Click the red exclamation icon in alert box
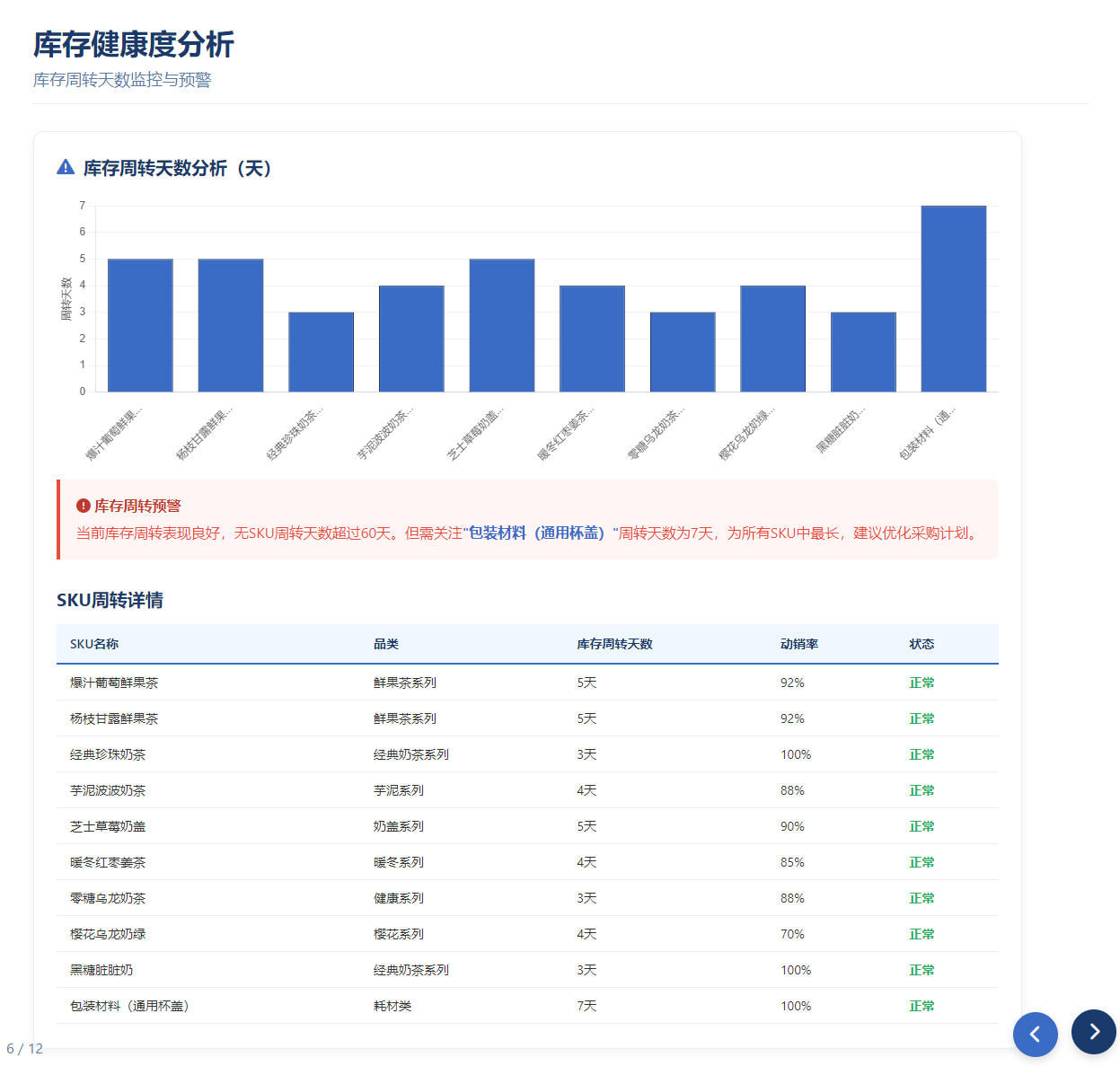Screen dimensions: 1120x1066 pos(84,506)
